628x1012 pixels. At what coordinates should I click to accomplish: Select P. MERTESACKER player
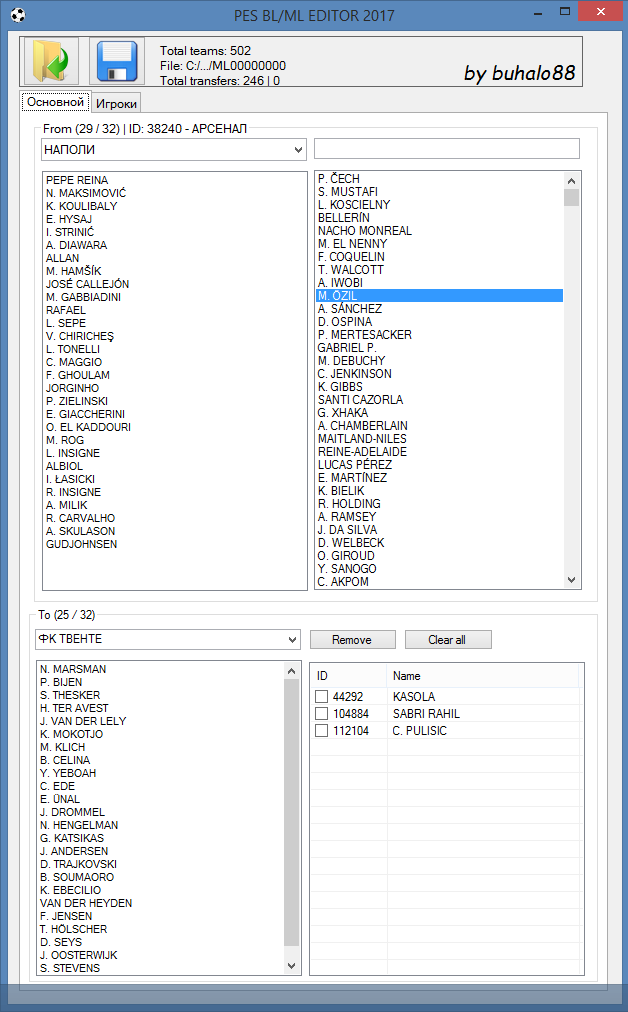click(x=365, y=335)
